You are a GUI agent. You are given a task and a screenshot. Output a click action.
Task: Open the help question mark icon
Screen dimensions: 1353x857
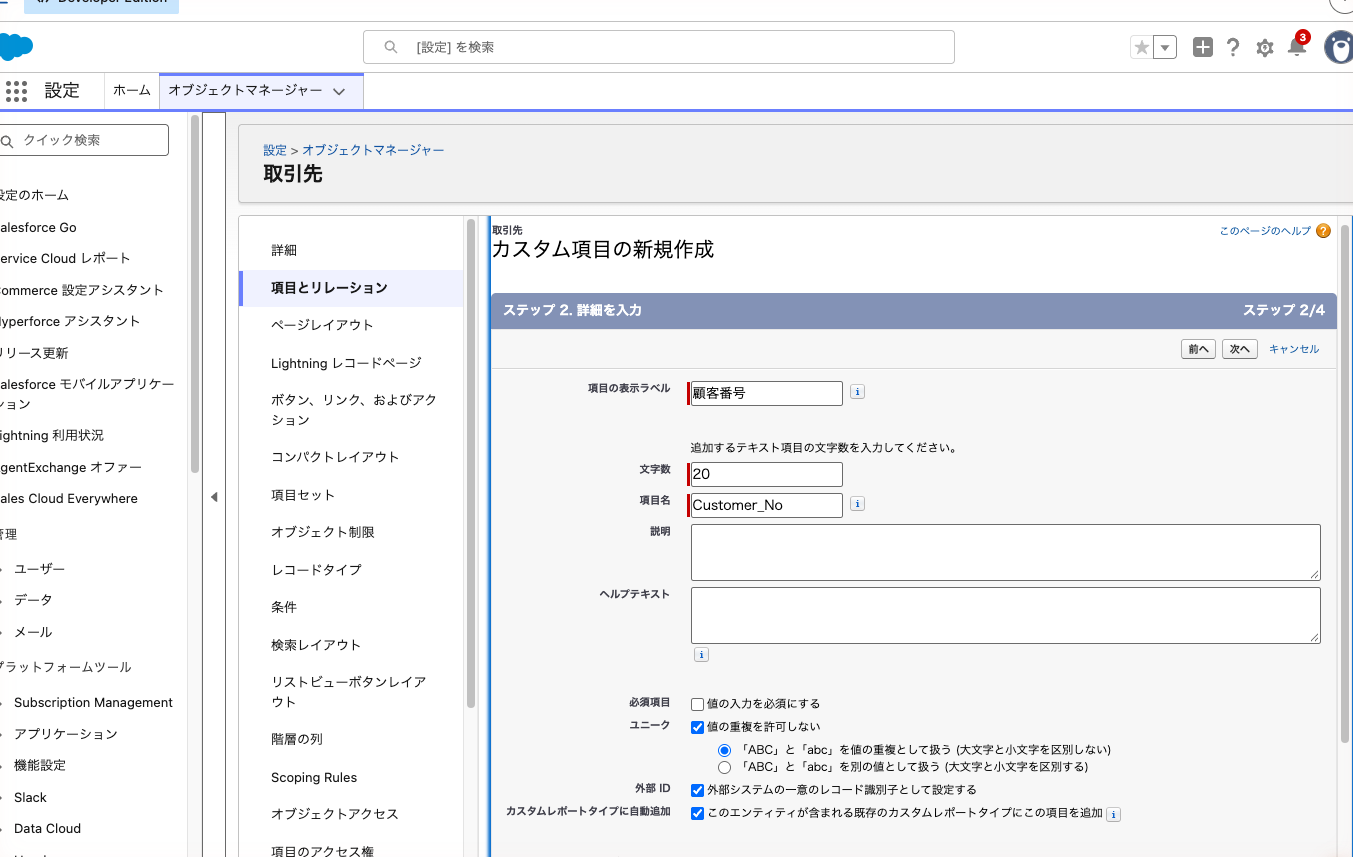coord(1233,47)
